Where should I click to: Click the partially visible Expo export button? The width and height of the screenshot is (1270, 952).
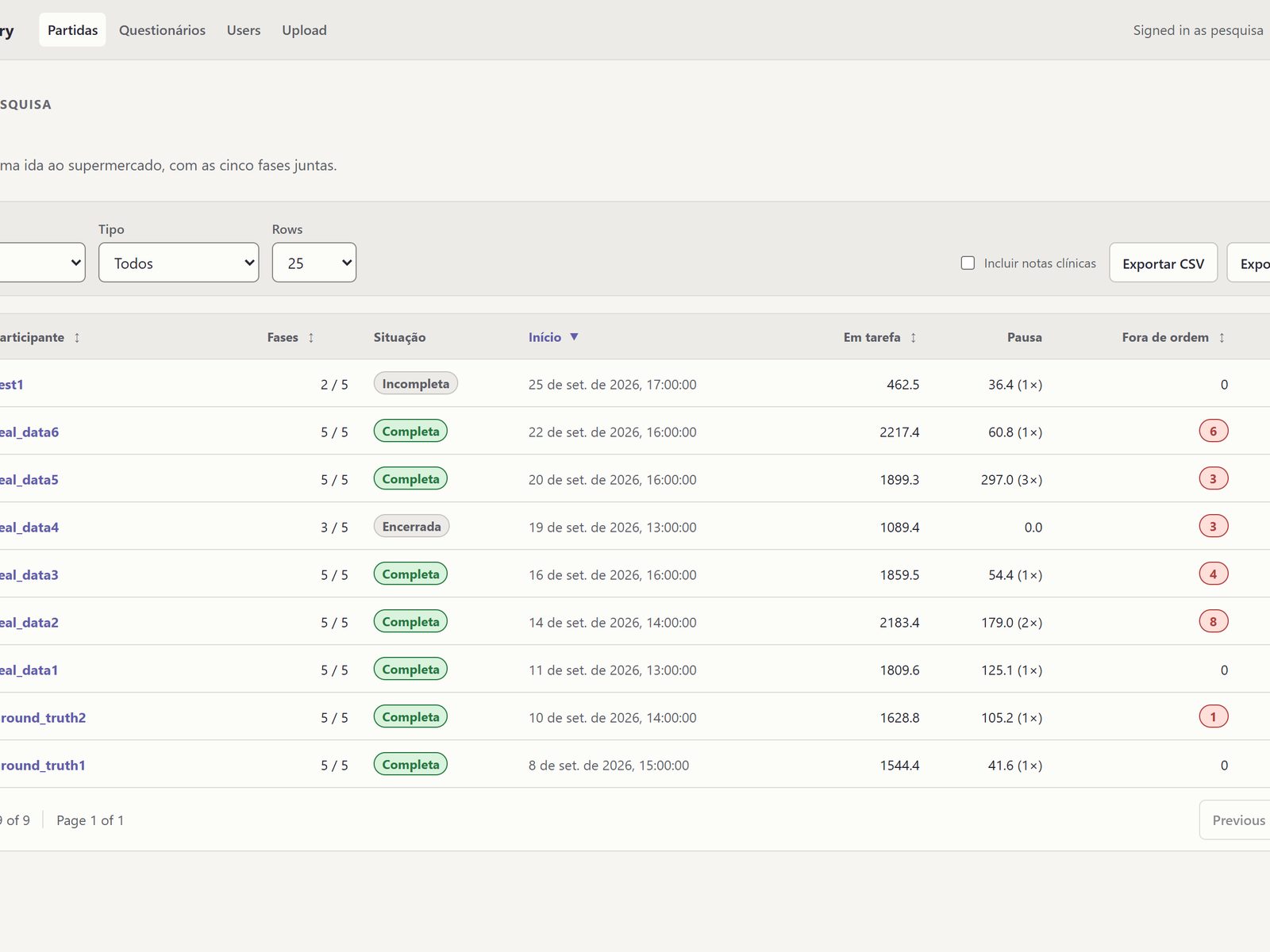click(1249, 263)
